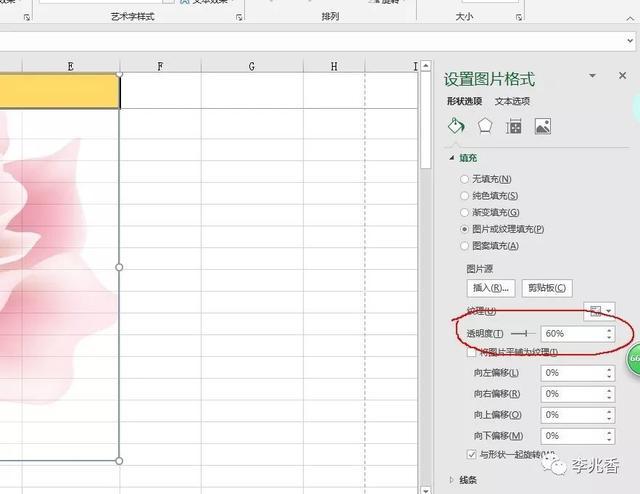
Task: Click the 向下偏移(M) value field
Action: 572,436
